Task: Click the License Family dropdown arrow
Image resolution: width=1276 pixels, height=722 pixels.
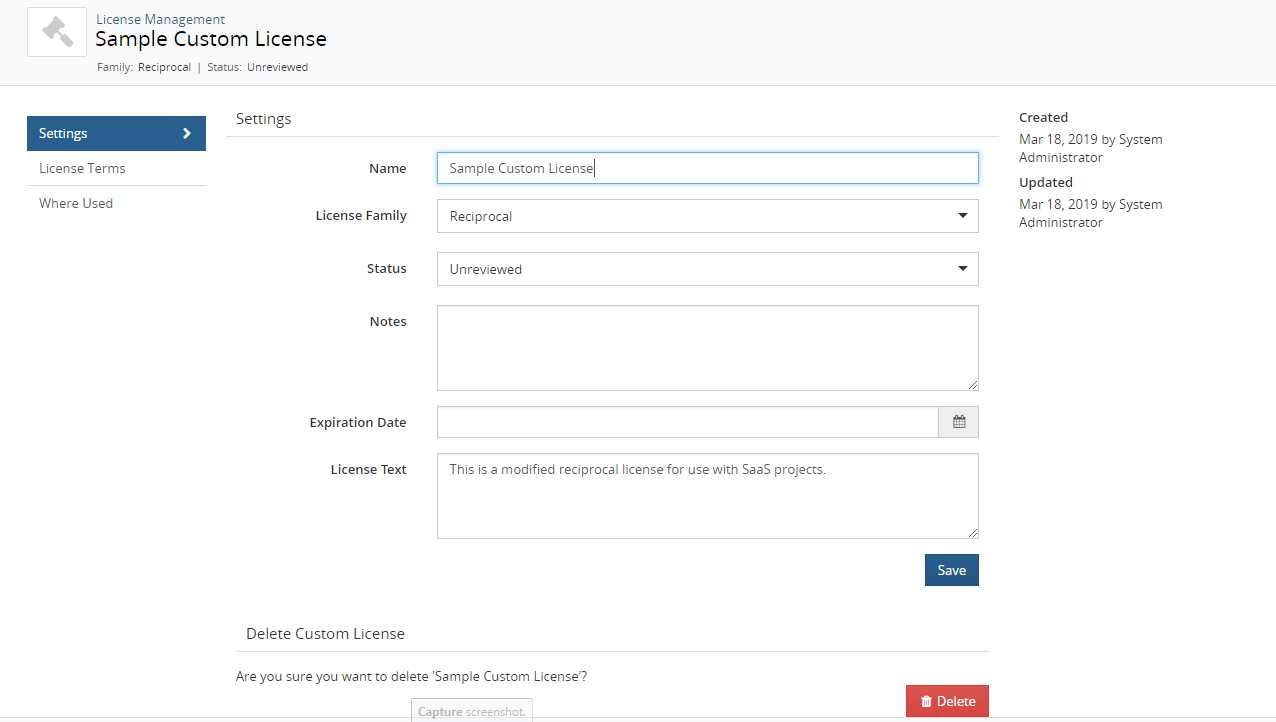Action: pos(962,216)
